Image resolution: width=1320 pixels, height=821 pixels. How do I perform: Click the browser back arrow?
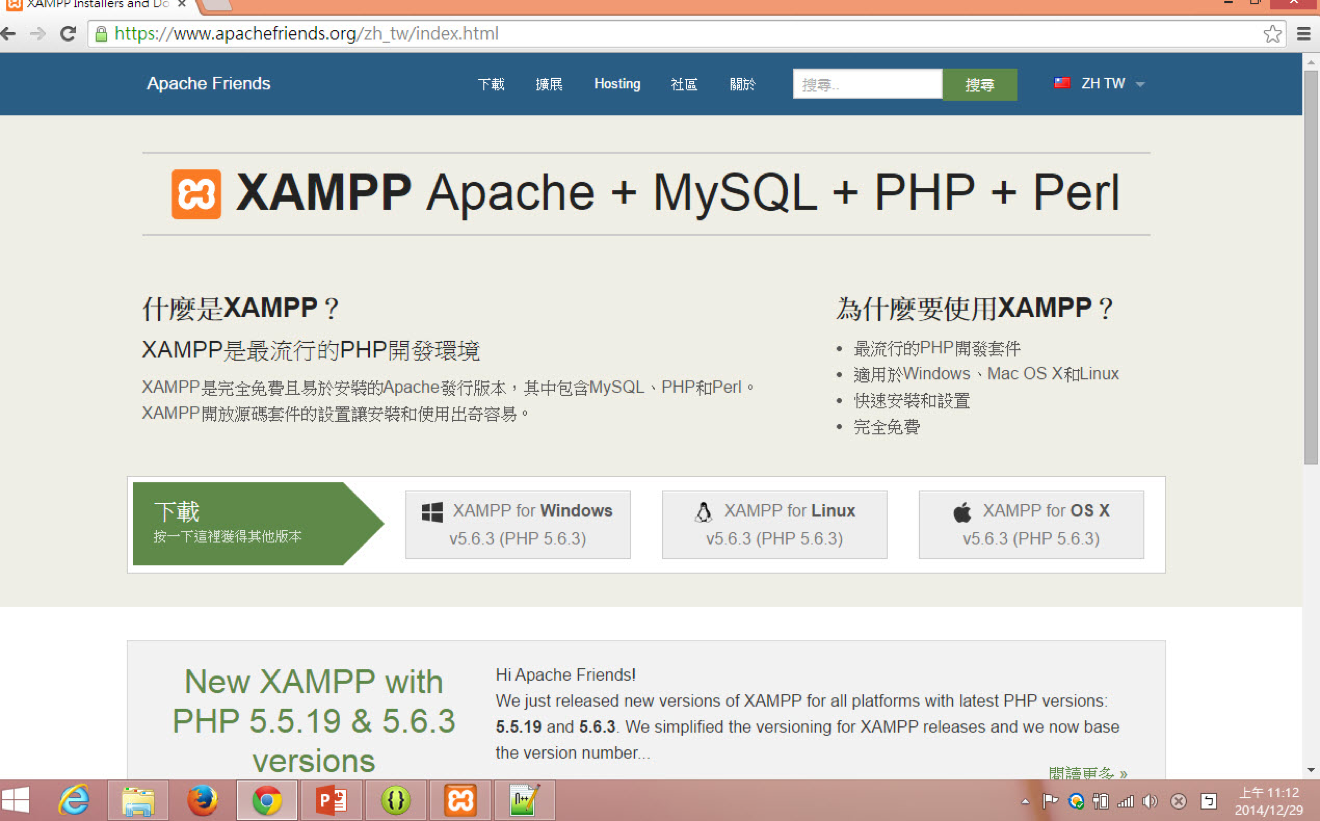tap(9, 34)
